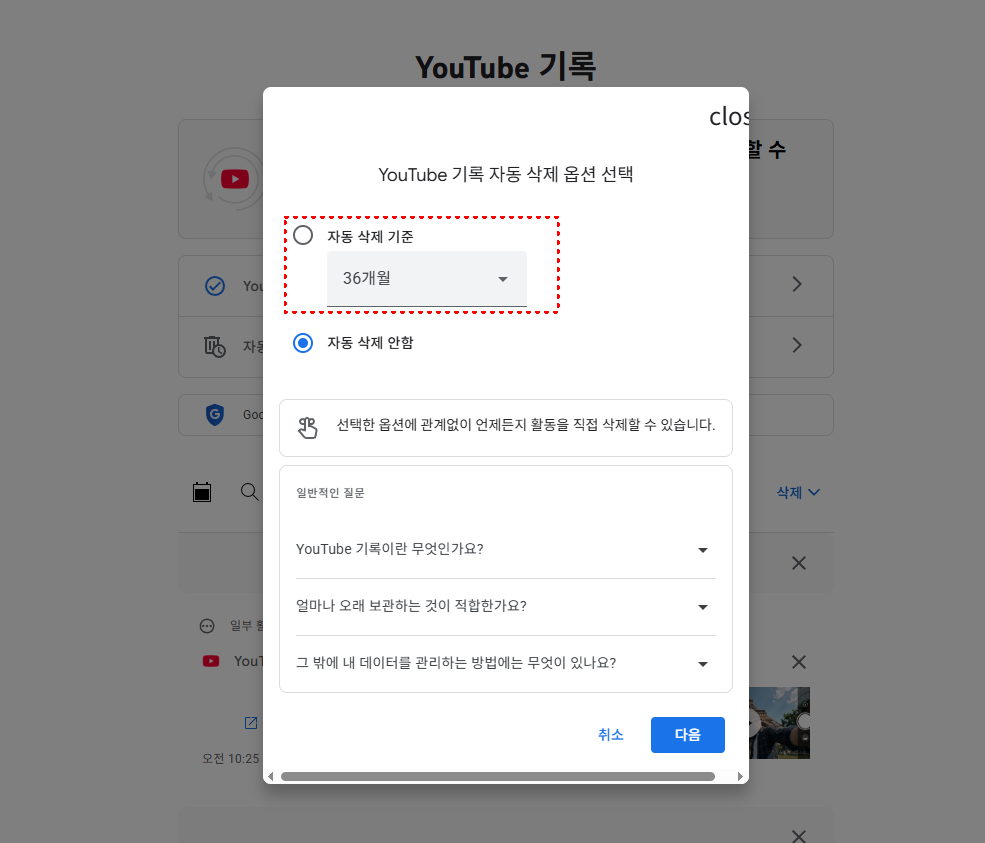Click the scrollbar right arrow
The height and width of the screenshot is (843, 985).
(740, 776)
